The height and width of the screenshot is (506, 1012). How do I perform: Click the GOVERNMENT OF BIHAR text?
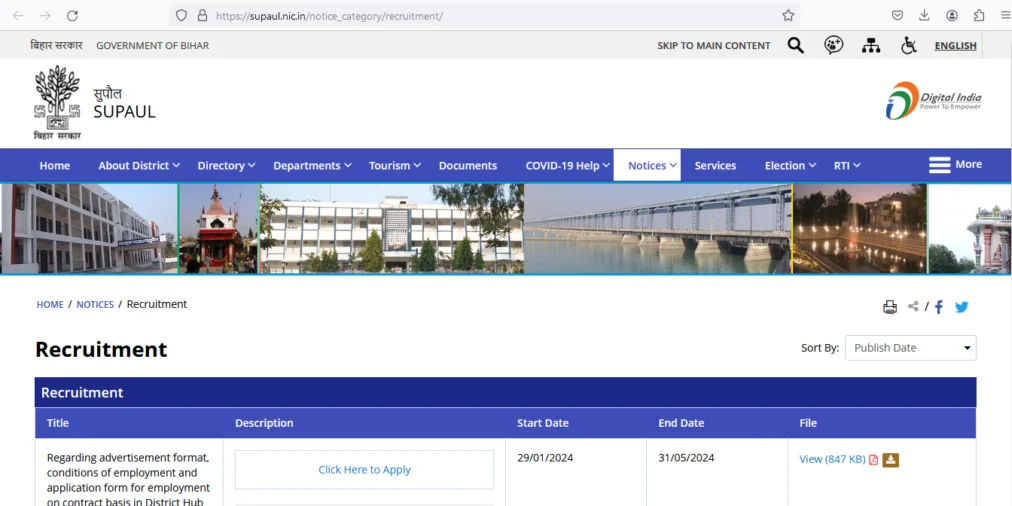152,46
